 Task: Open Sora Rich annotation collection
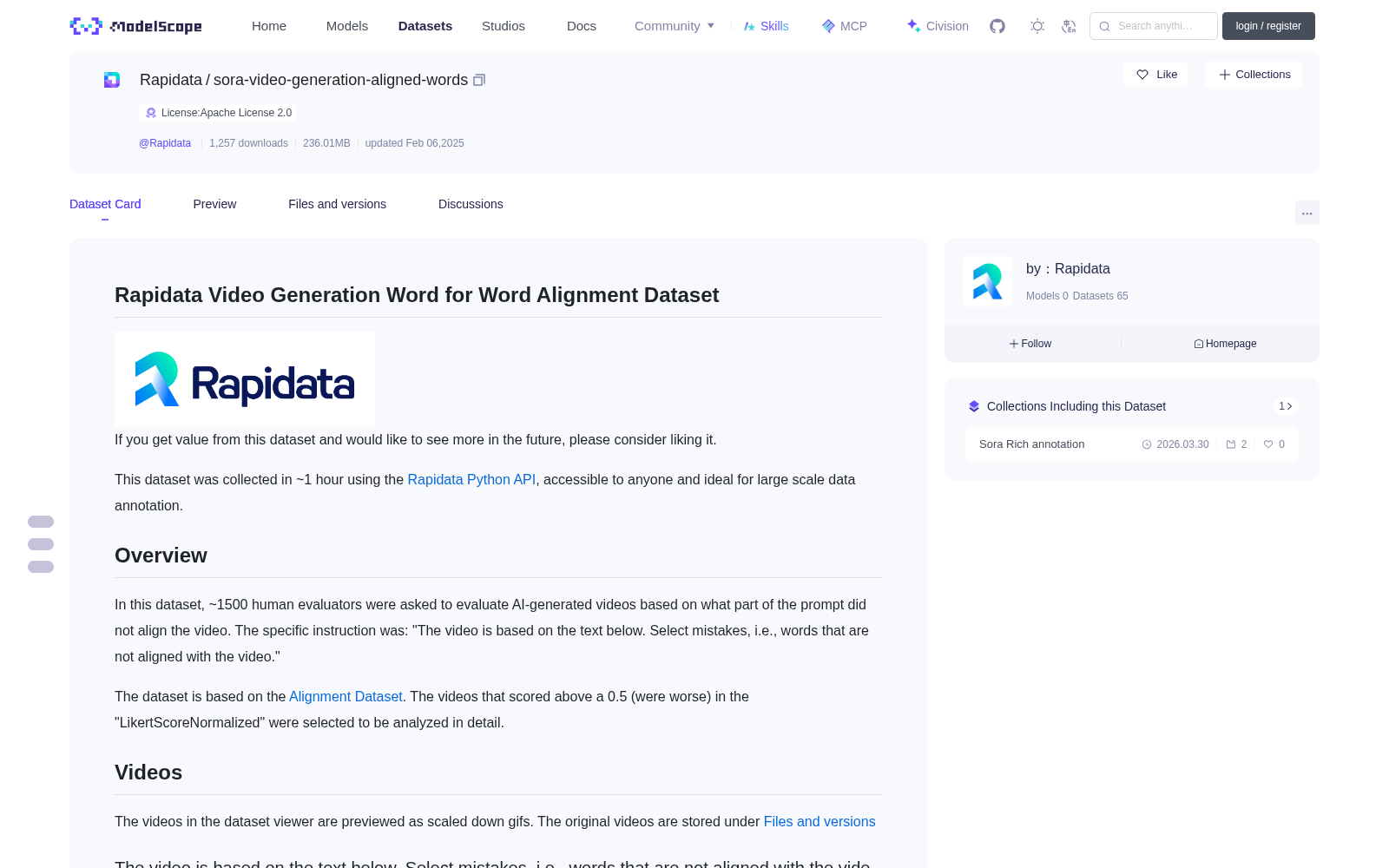[1132, 444]
